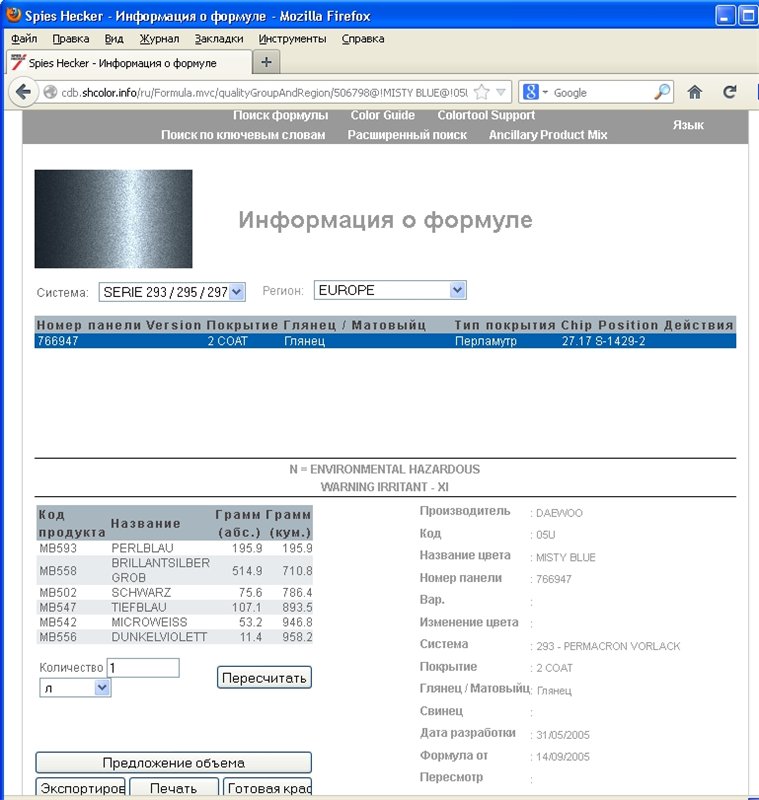Select panel row 766947 in the table
The width and height of the screenshot is (759, 800).
click(385, 341)
